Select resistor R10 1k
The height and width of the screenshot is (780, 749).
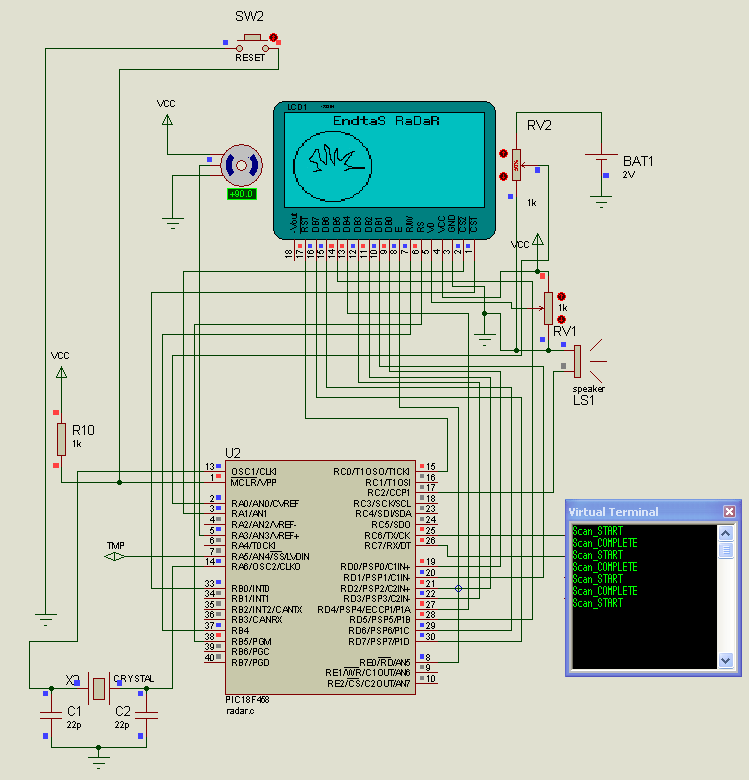click(61, 439)
